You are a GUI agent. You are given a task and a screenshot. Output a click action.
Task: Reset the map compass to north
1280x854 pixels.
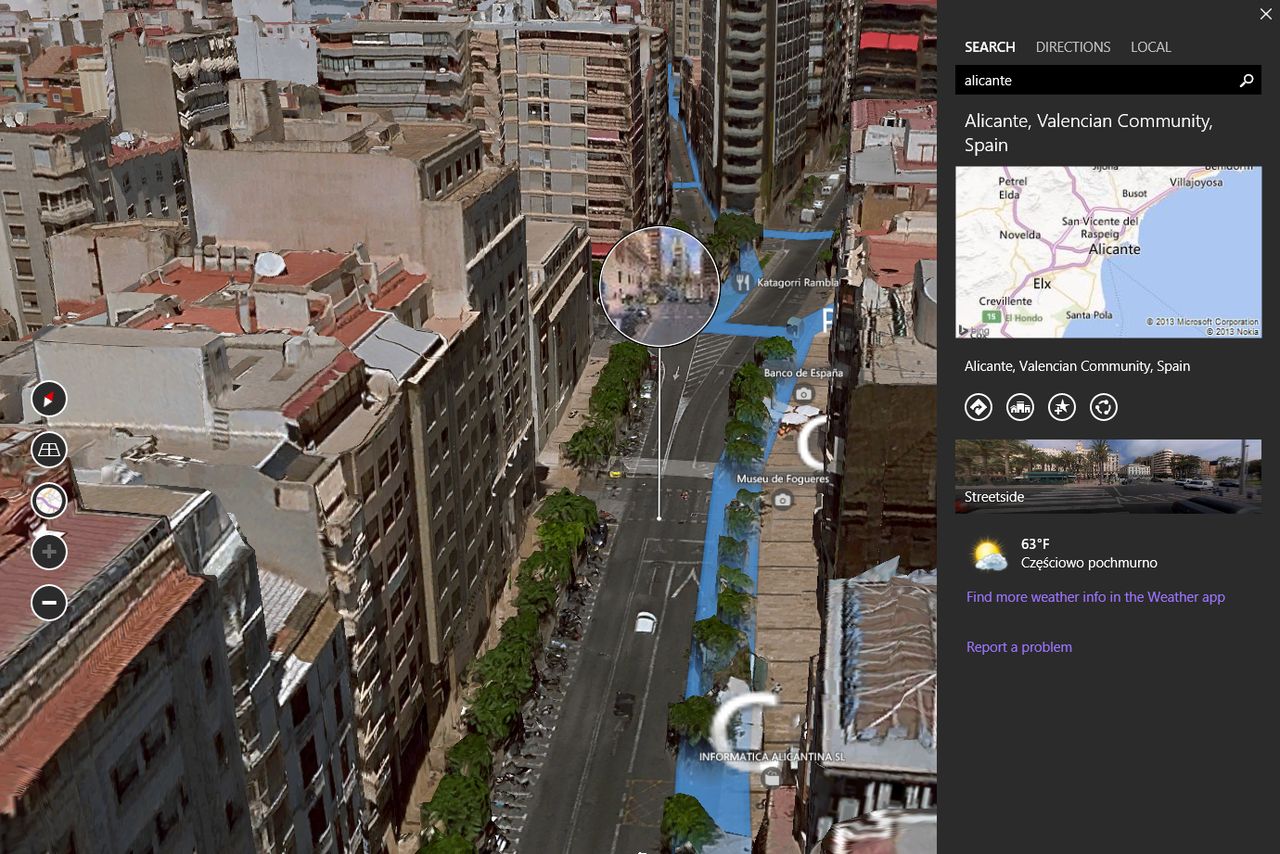(48, 399)
